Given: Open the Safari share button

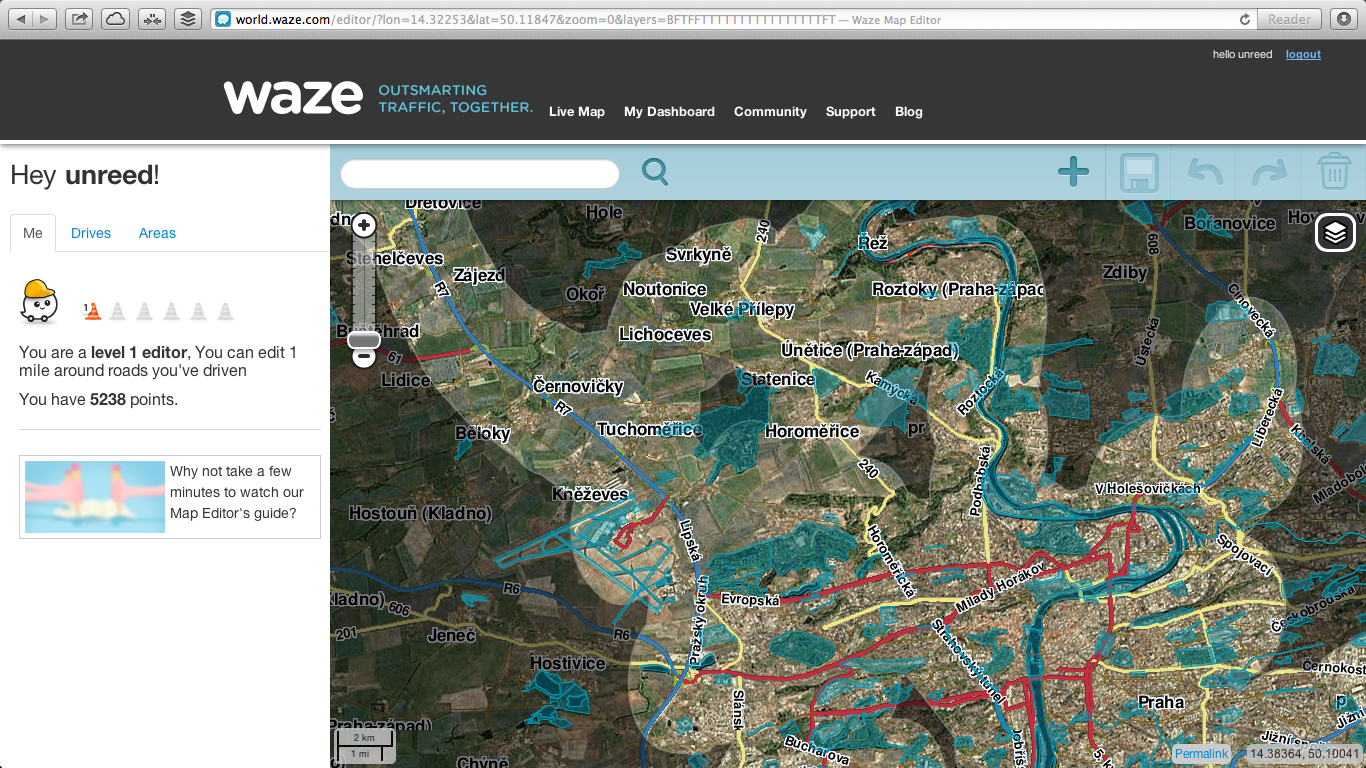Looking at the screenshot, I should click(80, 19).
